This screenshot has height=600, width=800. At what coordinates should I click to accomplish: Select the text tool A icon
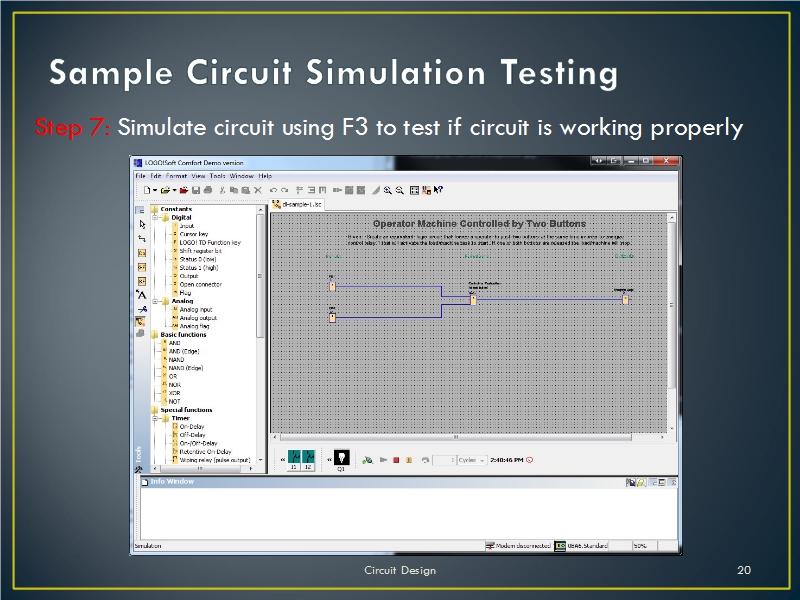point(141,295)
